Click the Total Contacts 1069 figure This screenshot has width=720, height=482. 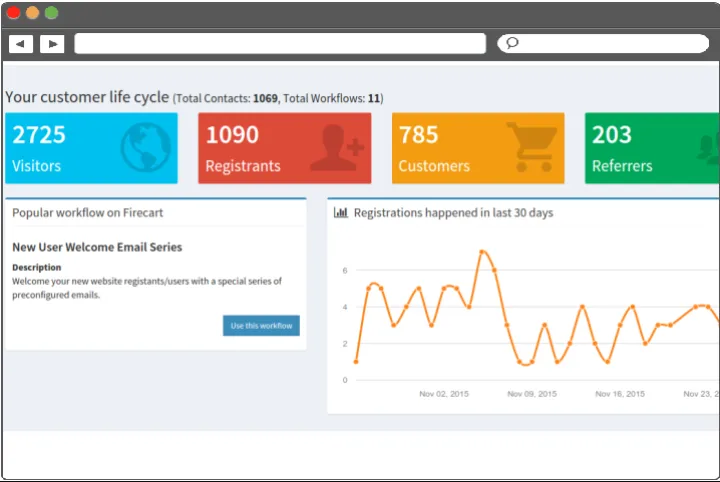tap(265, 99)
